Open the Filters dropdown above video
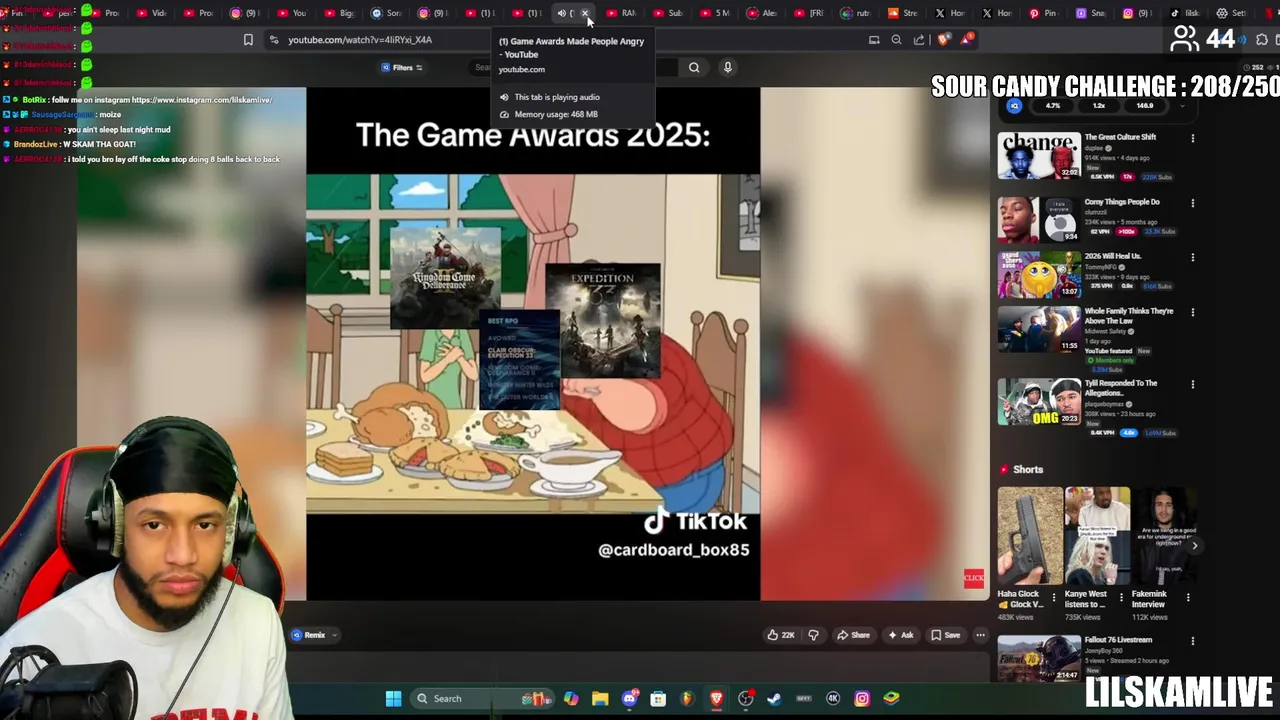 [x=402, y=67]
